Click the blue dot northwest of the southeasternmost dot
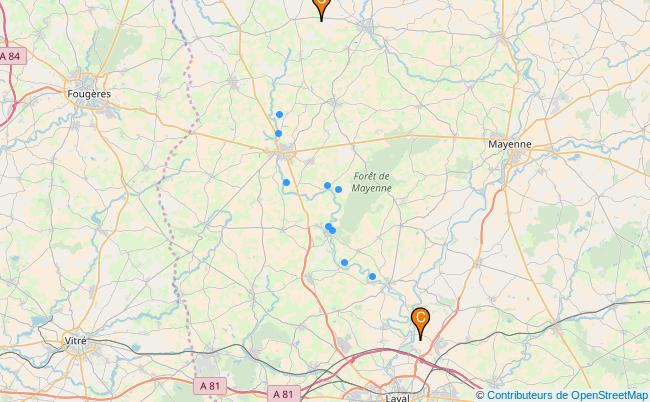This screenshot has width=650, height=402. [x=344, y=262]
